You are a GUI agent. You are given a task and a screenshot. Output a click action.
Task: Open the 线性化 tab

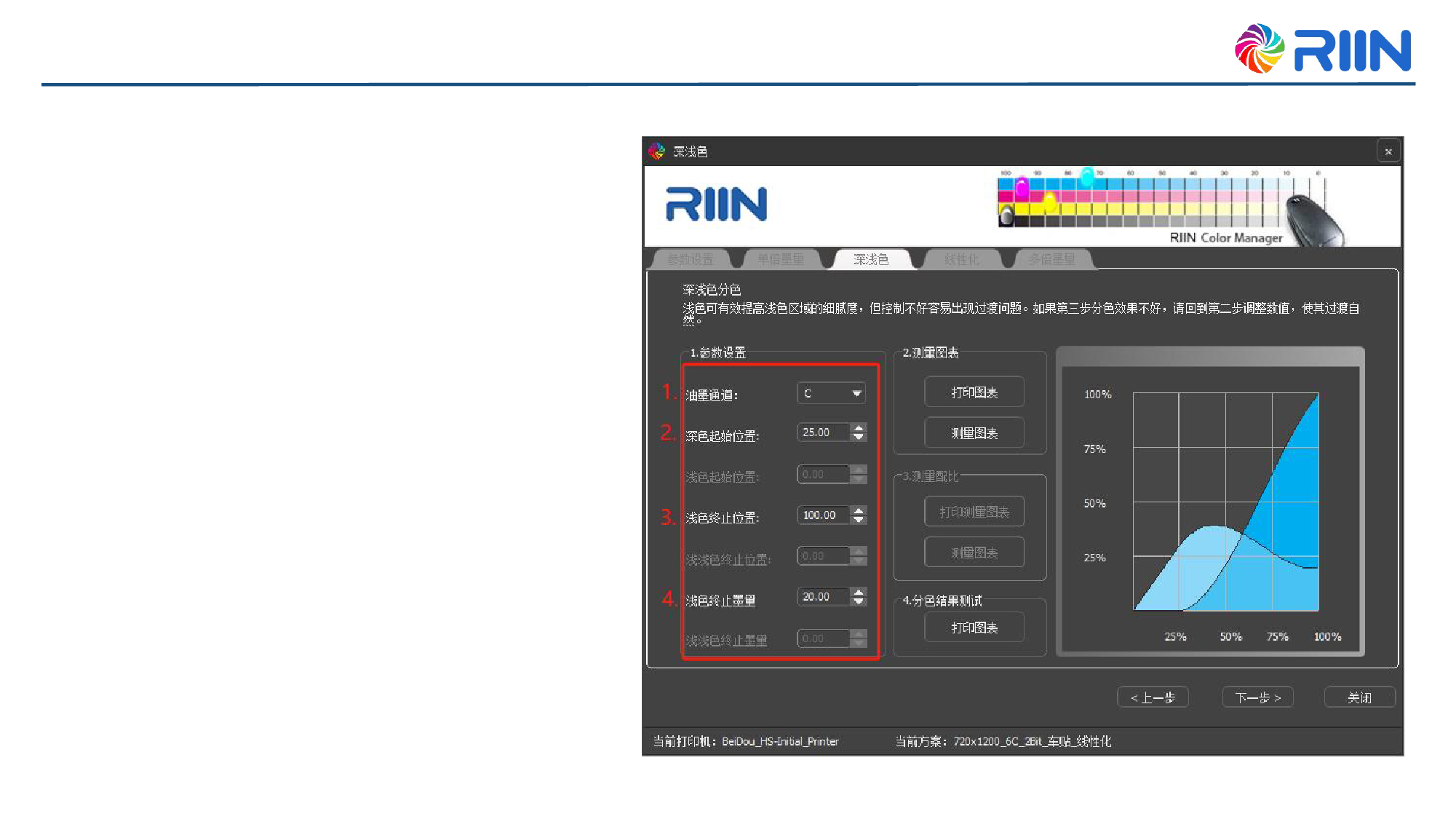pos(961,259)
